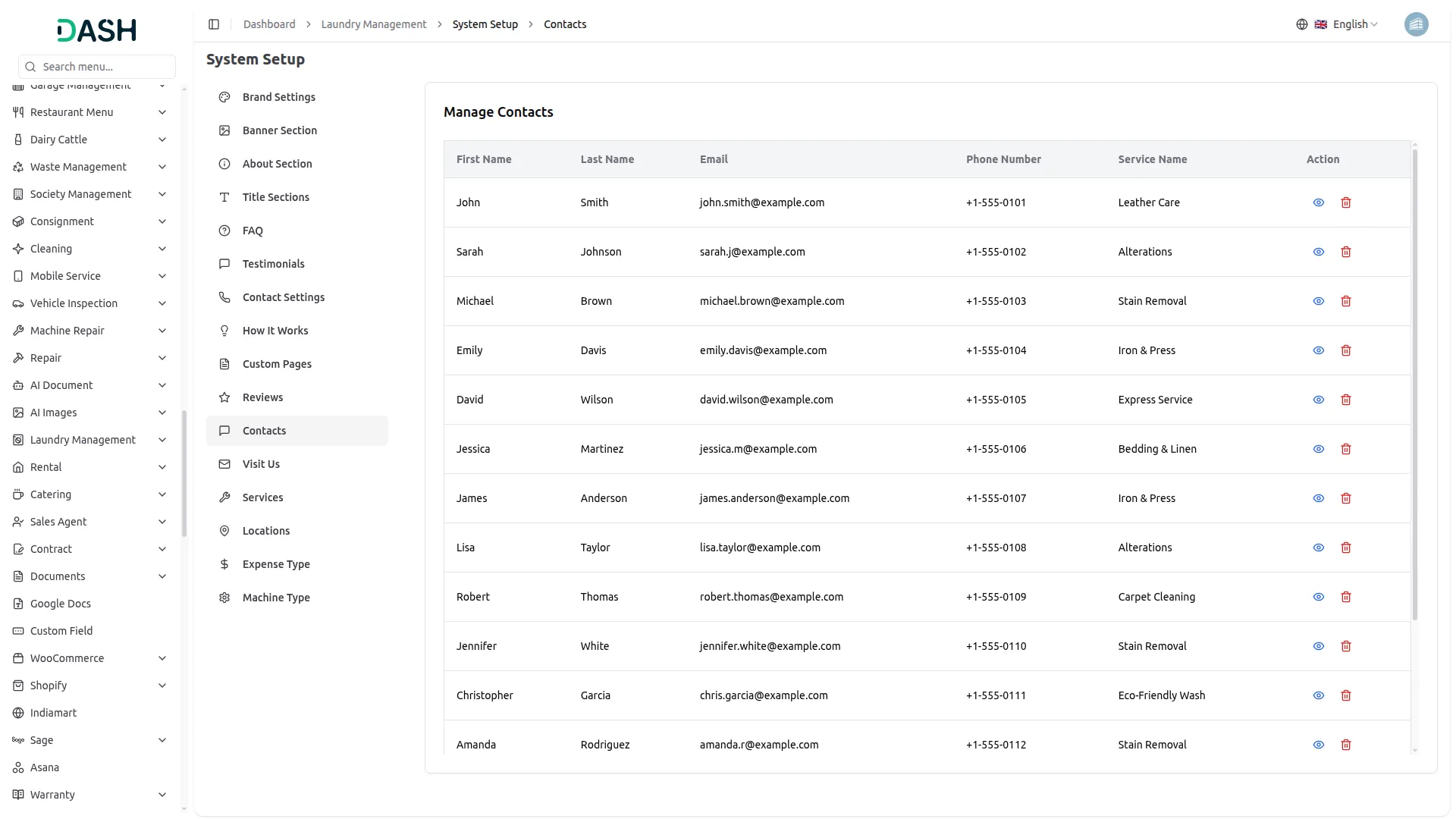
Task: Open the English language dropdown
Action: click(1346, 24)
